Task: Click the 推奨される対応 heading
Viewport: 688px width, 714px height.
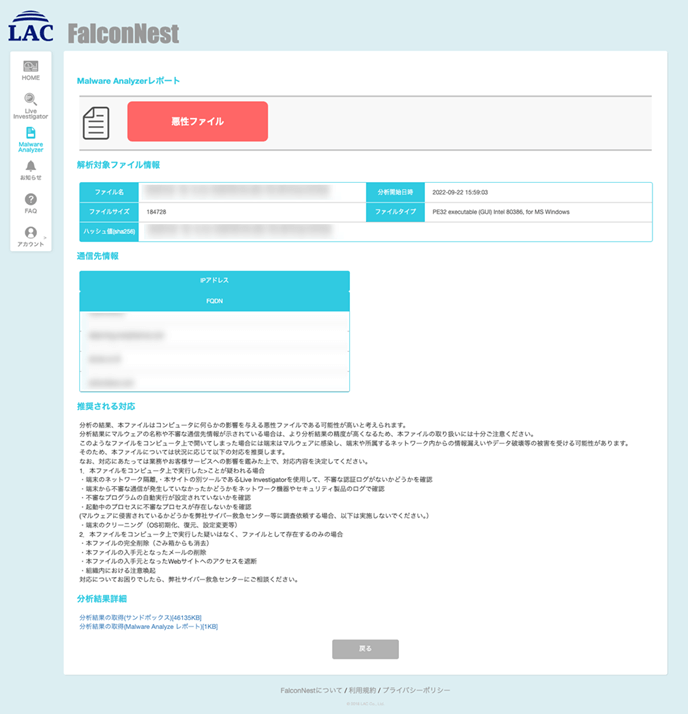Action: tap(106, 406)
